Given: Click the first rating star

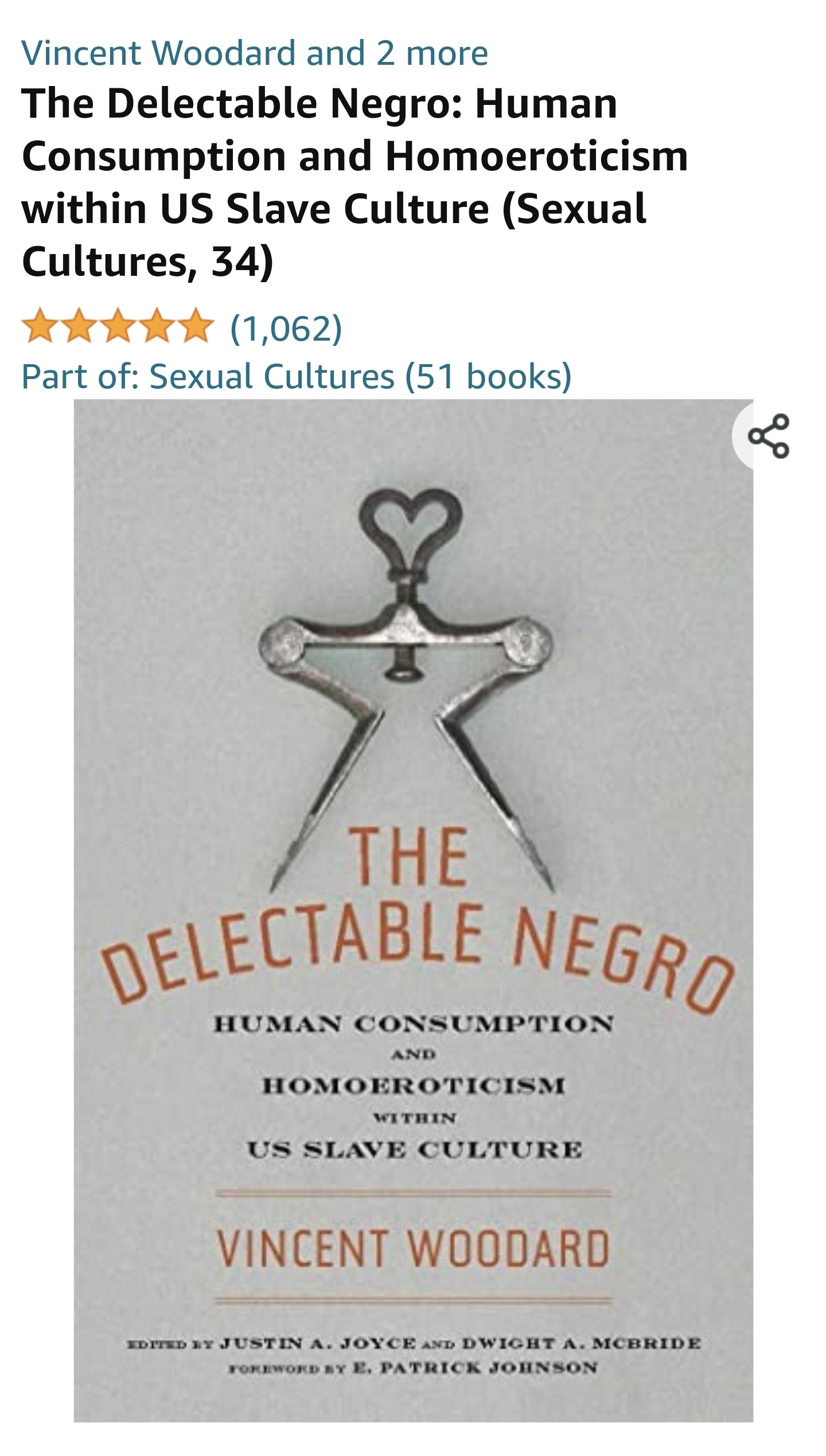Looking at the screenshot, I should tap(40, 326).
